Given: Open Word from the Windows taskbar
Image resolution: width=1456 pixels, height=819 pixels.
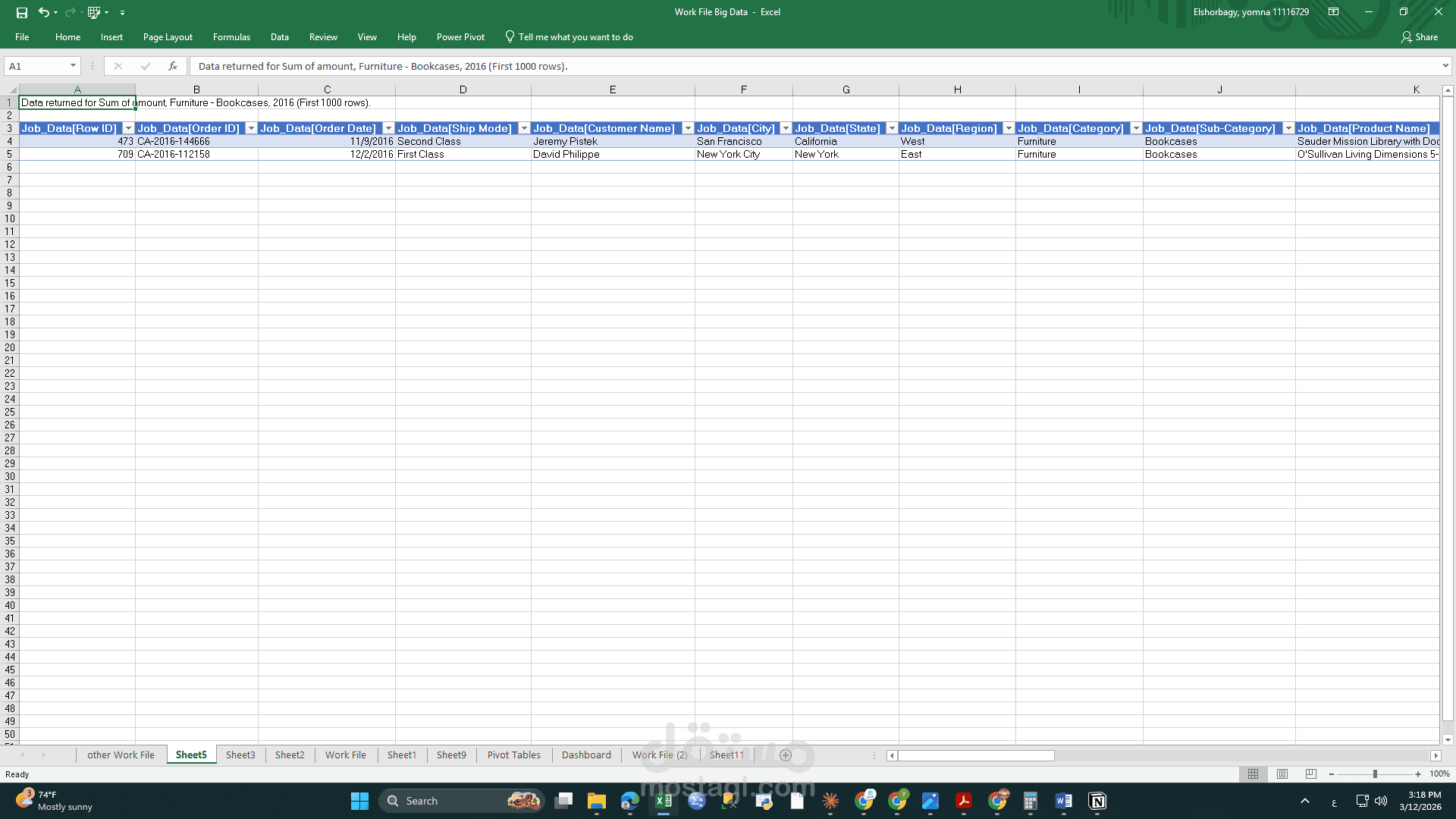Looking at the screenshot, I should (x=1063, y=801).
